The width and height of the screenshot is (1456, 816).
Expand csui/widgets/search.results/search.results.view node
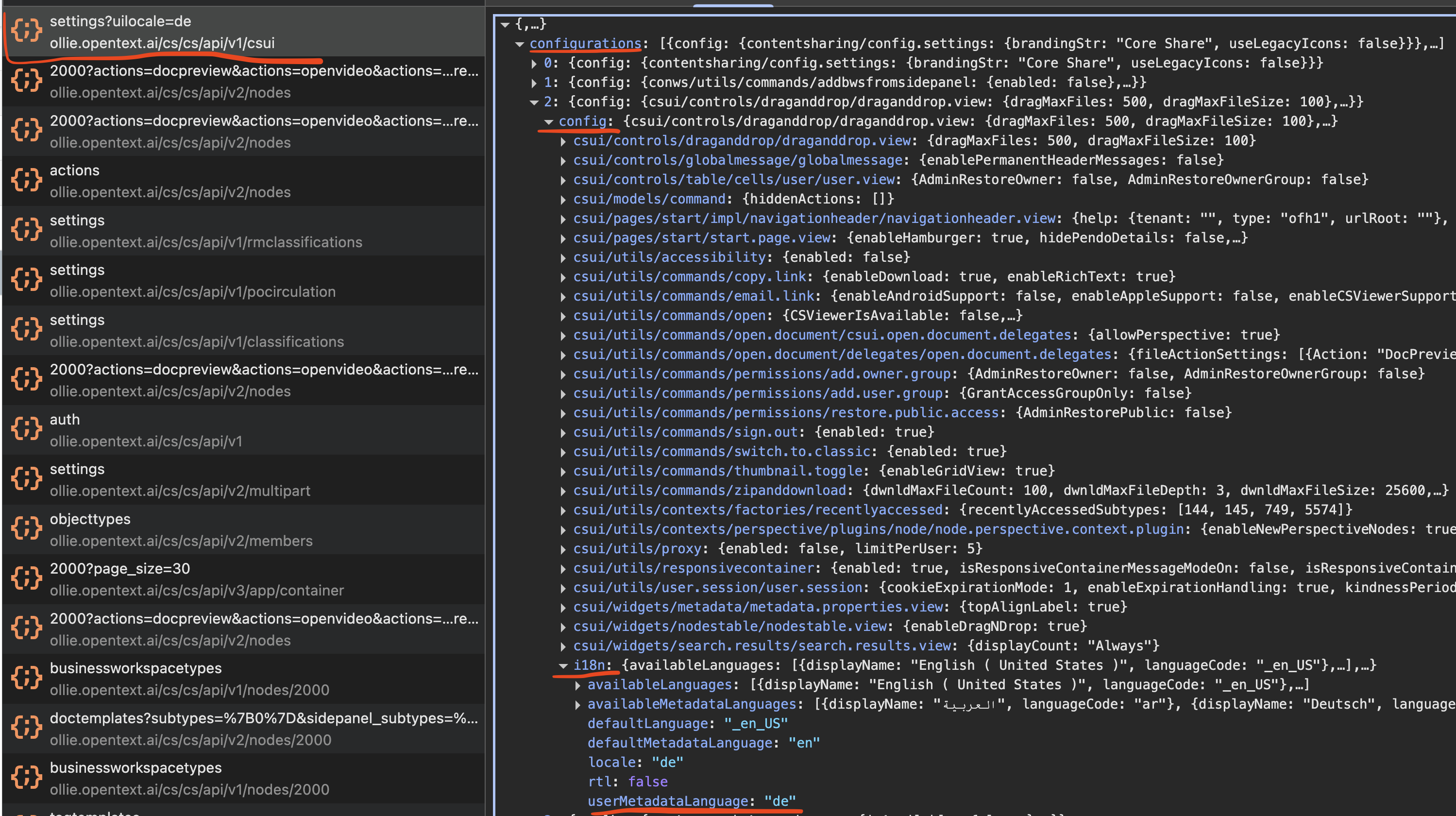pos(563,646)
